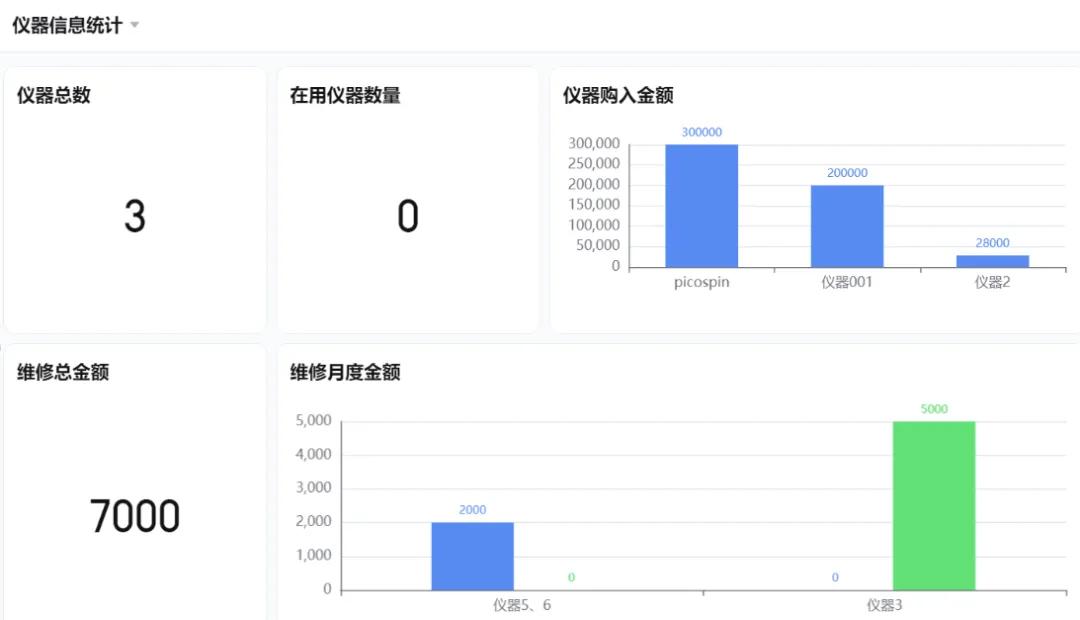The width and height of the screenshot is (1080, 620).
Task: Click the blue 0 label under 仪器3
Action: pyautogui.click(x=835, y=577)
